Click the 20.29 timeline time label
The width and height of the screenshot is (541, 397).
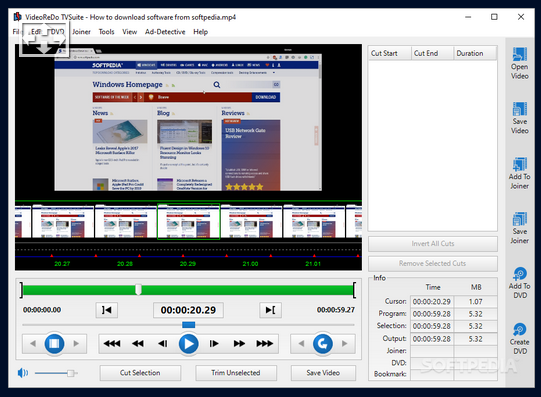point(188,264)
